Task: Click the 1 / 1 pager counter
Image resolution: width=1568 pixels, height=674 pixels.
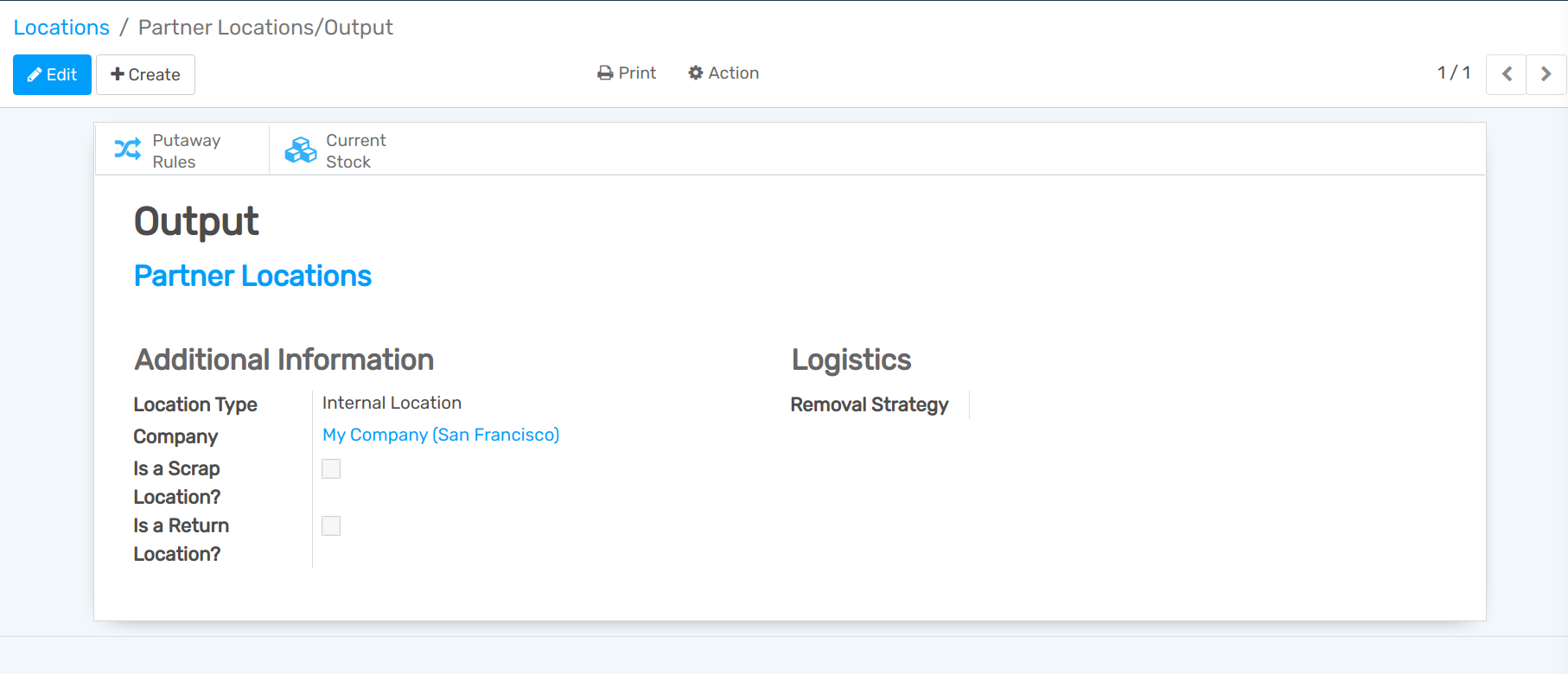Action: [x=1453, y=73]
